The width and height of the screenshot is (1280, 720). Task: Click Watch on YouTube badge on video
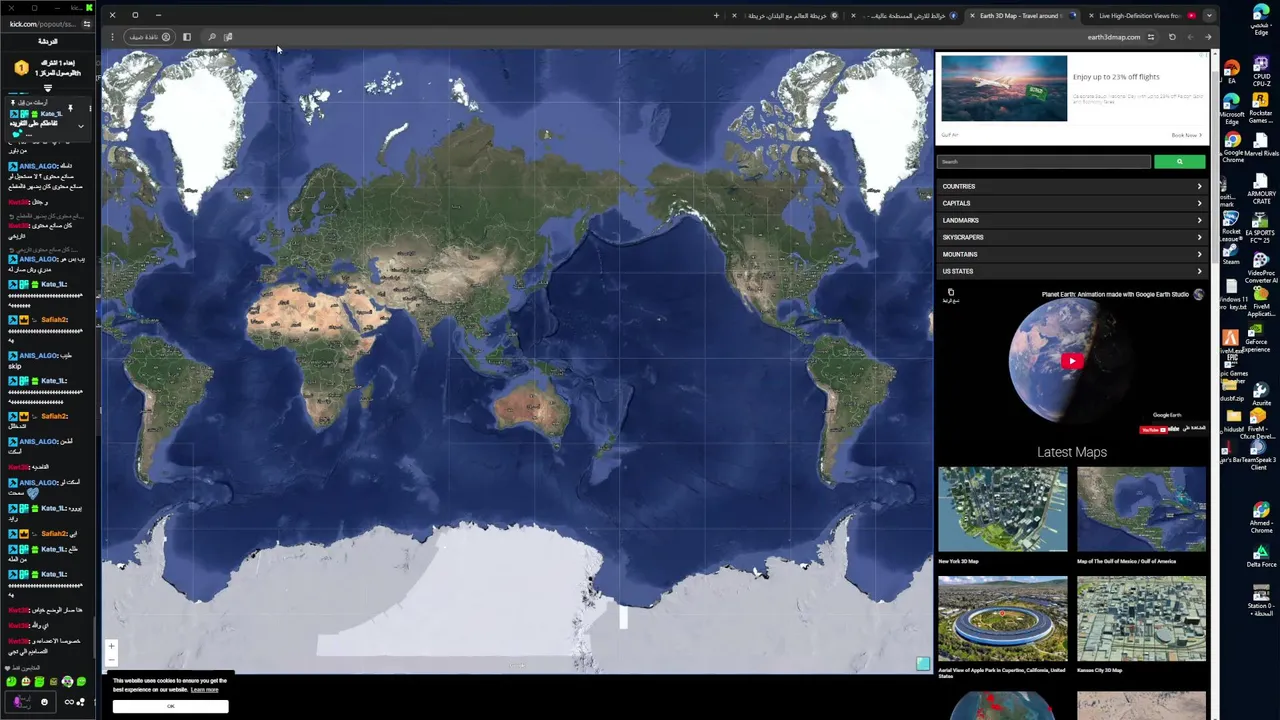(x=1173, y=429)
